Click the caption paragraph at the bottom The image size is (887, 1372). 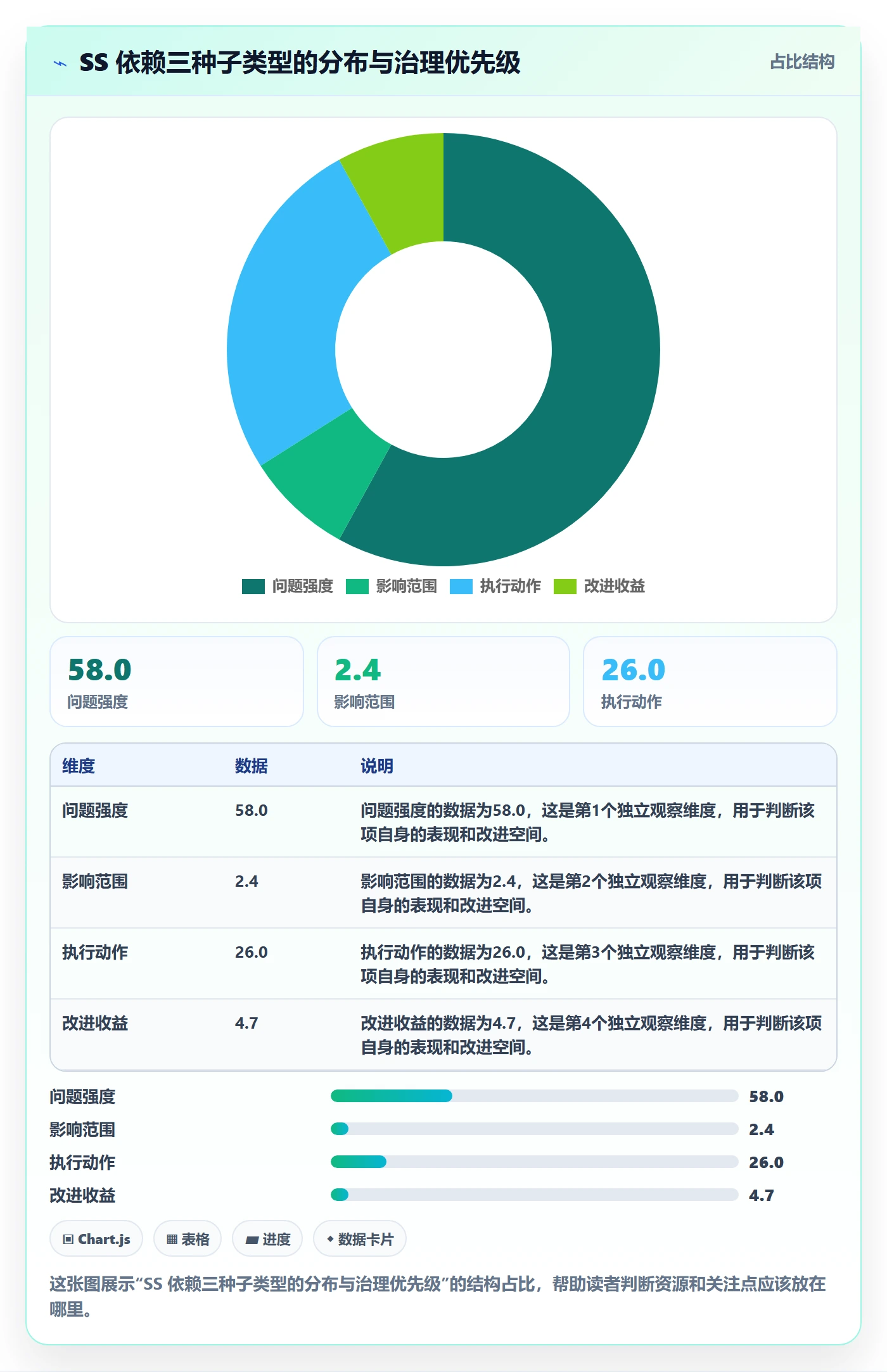[438, 1296]
